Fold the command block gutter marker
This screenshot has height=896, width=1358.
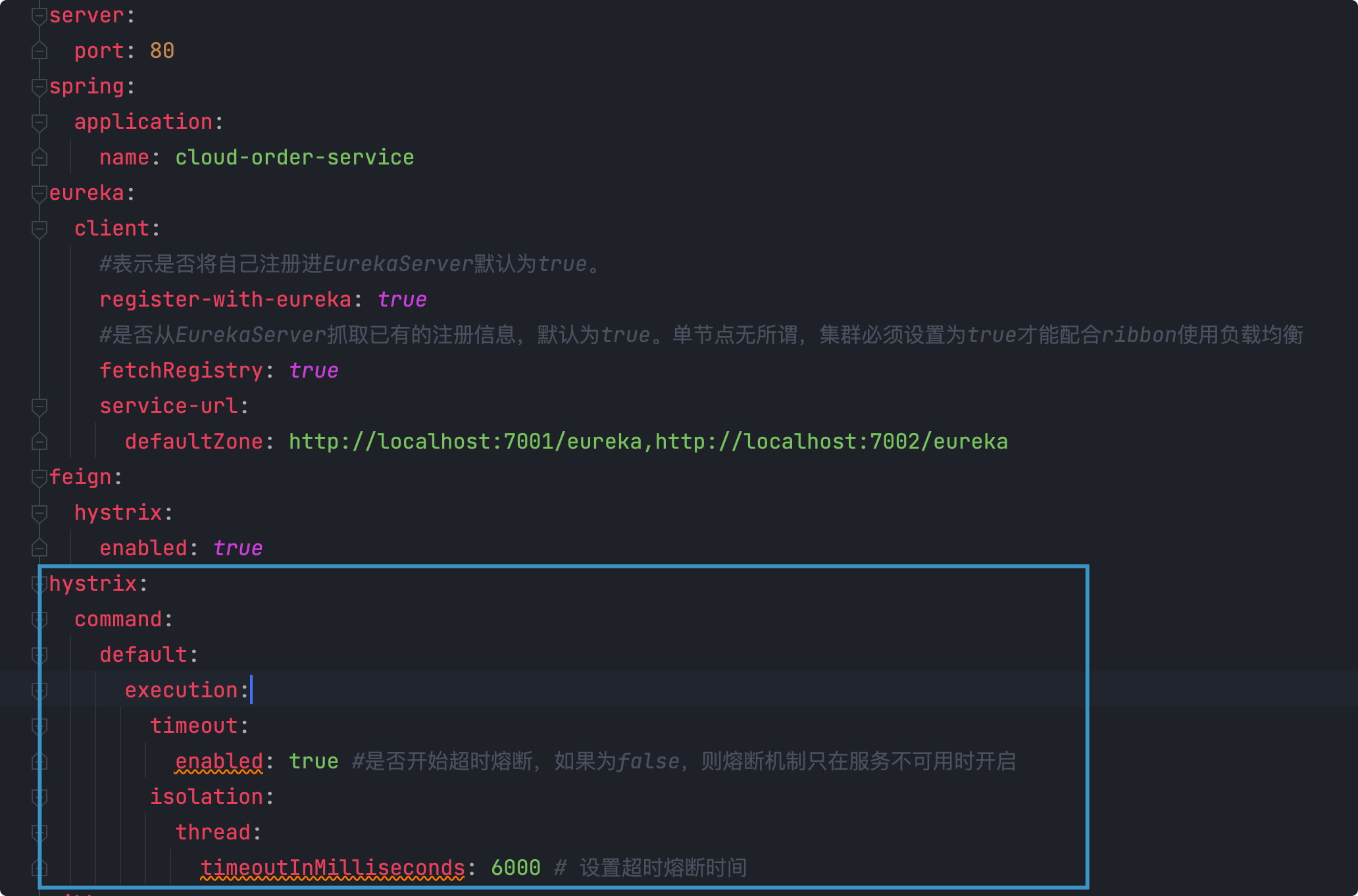tap(39, 620)
